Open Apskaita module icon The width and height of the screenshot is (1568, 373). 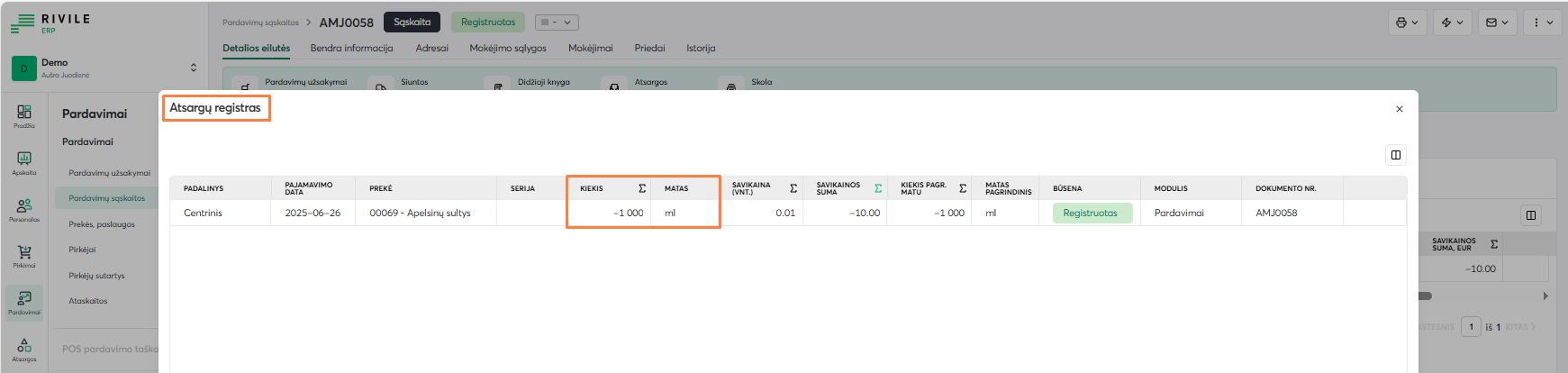[x=24, y=162]
